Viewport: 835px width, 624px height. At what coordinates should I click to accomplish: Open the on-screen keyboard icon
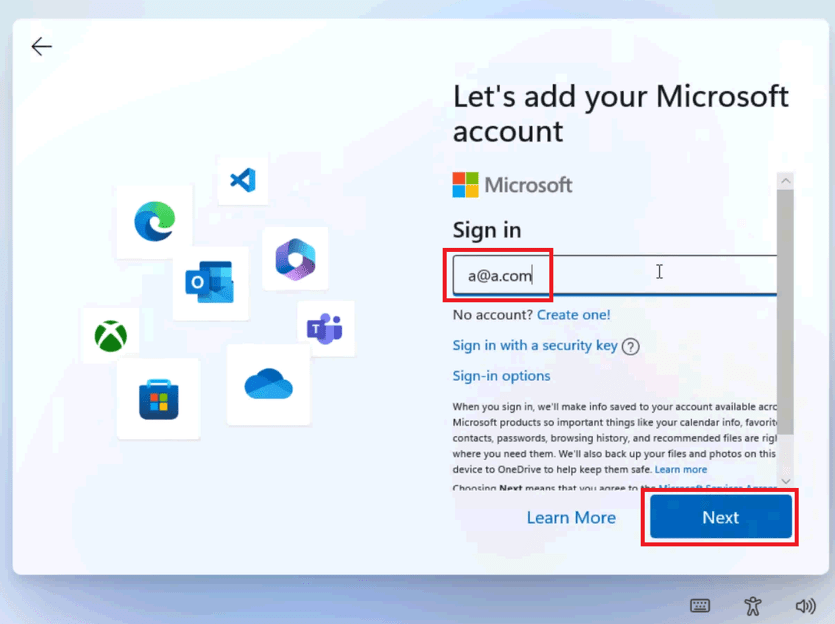point(700,605)
